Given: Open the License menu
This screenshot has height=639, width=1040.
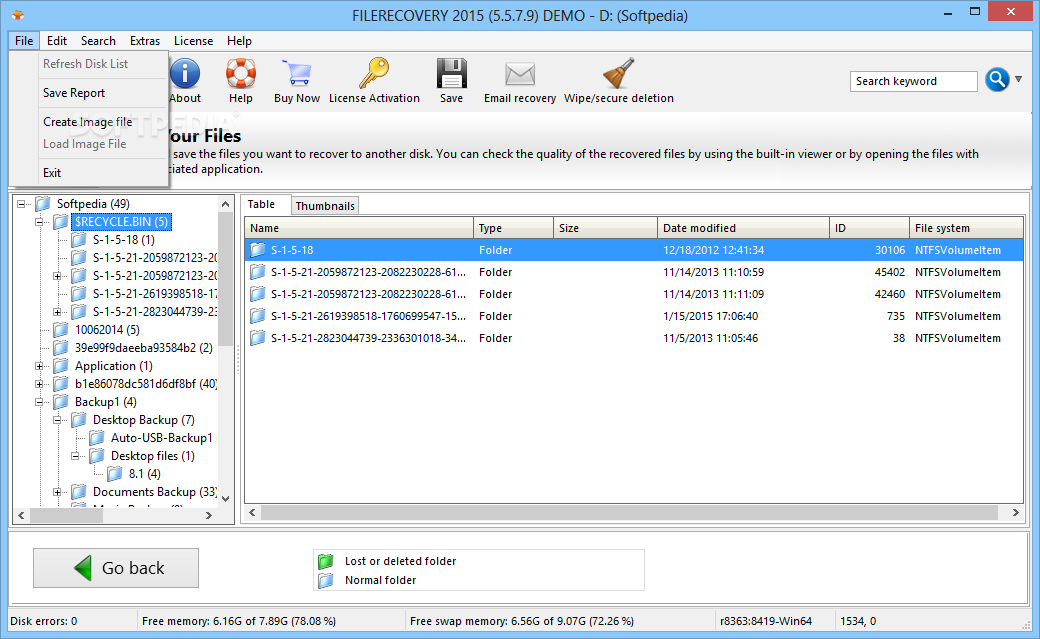Looking at the screenshot, I should coord(194,40).
